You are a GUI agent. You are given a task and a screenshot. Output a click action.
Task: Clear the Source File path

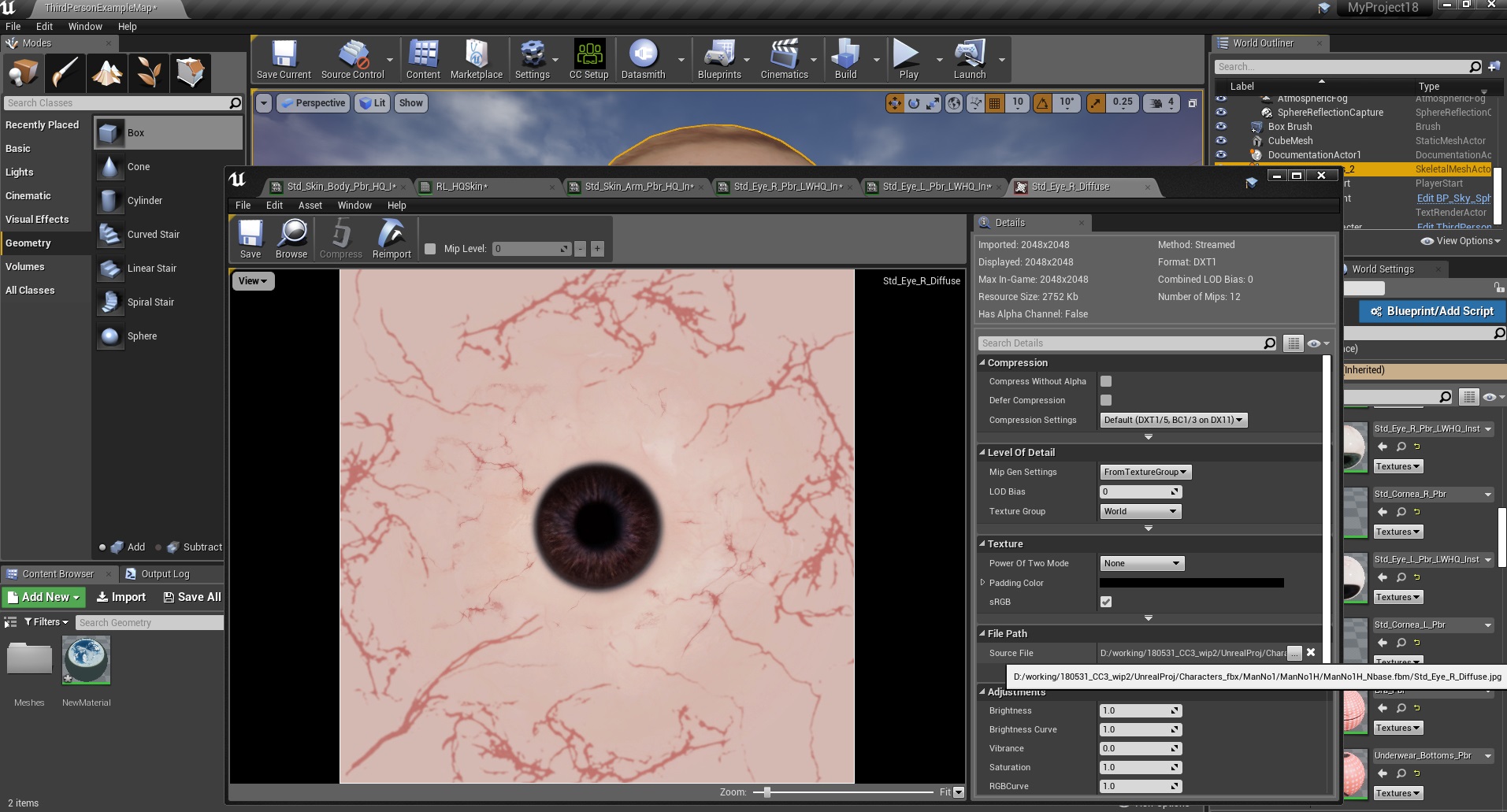(1311, 652)
